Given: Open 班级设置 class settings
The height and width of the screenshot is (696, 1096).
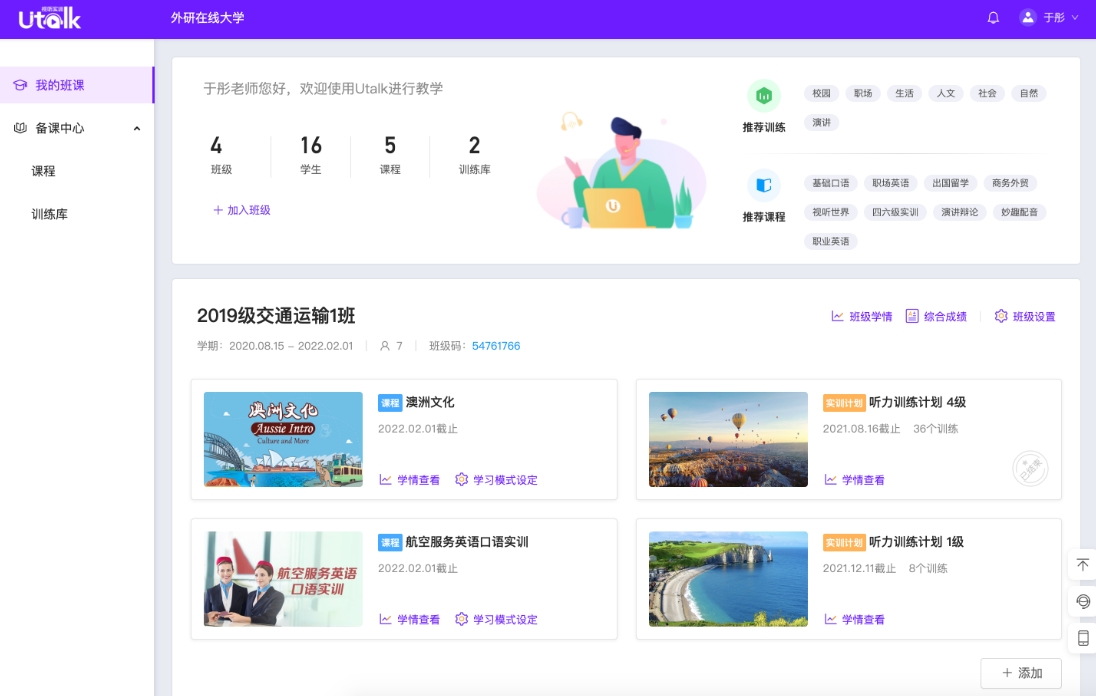Looking at the screenshot, I should point(1025,317).
